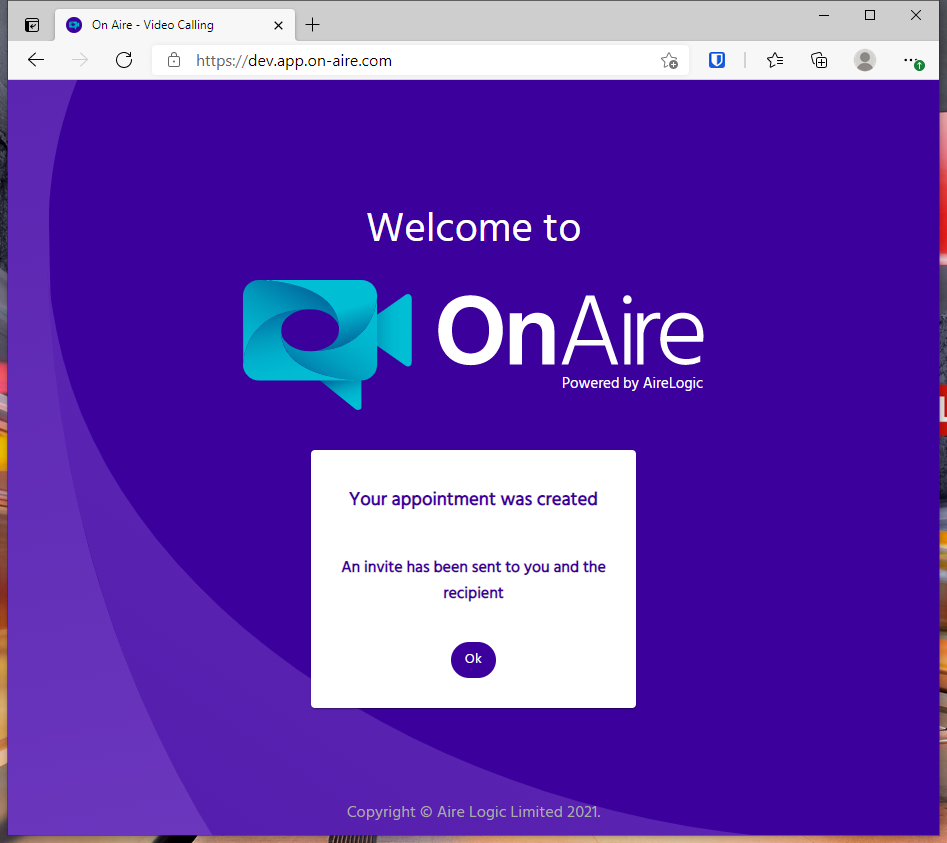This screenshot has width=947, height=843.
Task: Click the Ok button in the dialog
Action: tap(473, 660)
